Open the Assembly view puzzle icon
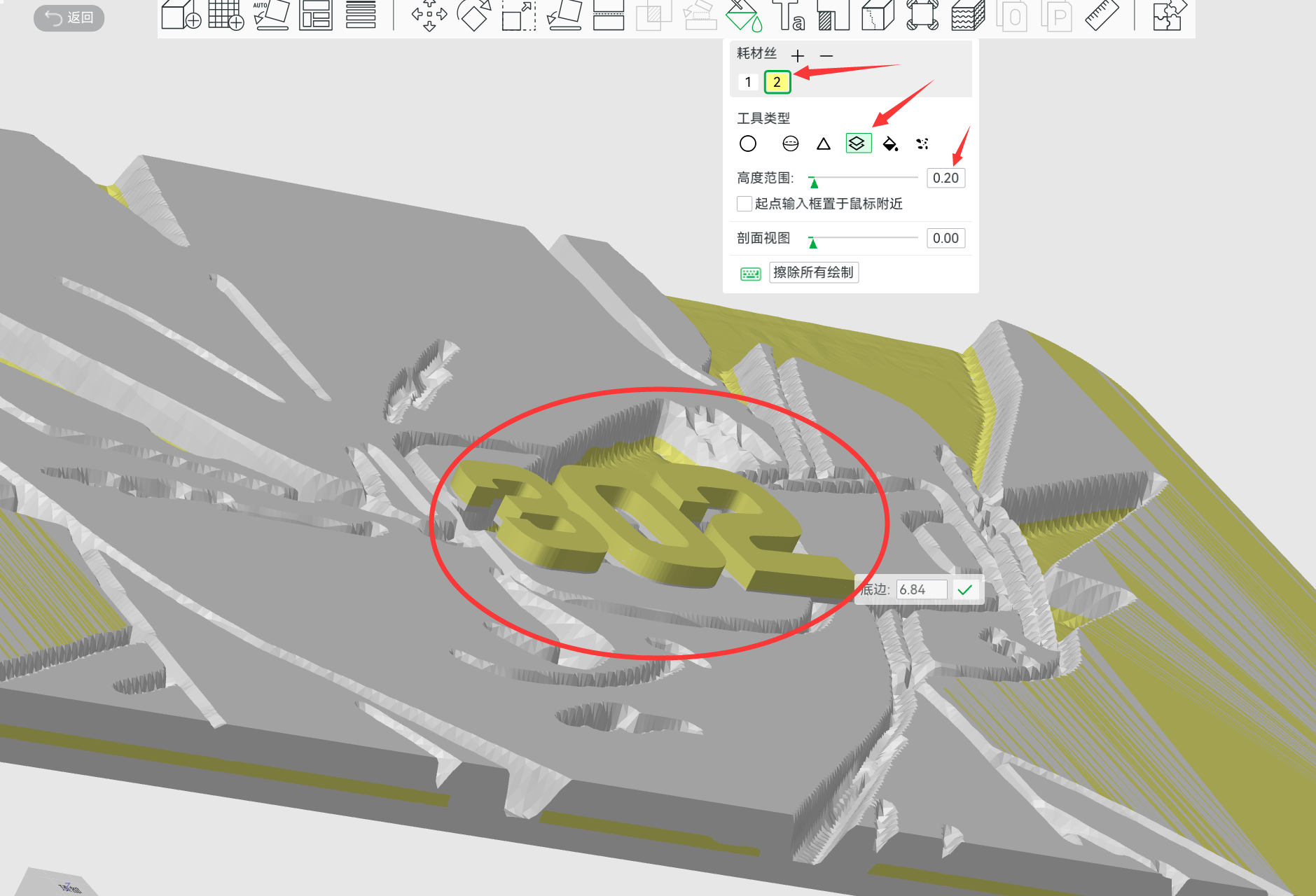Image resolution: width=1316 pixels, height=896 pixels. tap(1170, 15)
